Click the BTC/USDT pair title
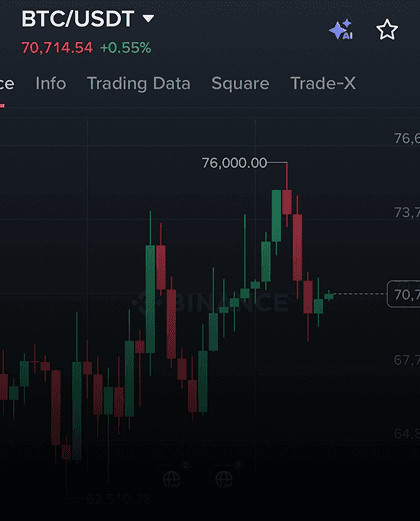The width and height of the screenshot is (420, 521). (78, 19)
